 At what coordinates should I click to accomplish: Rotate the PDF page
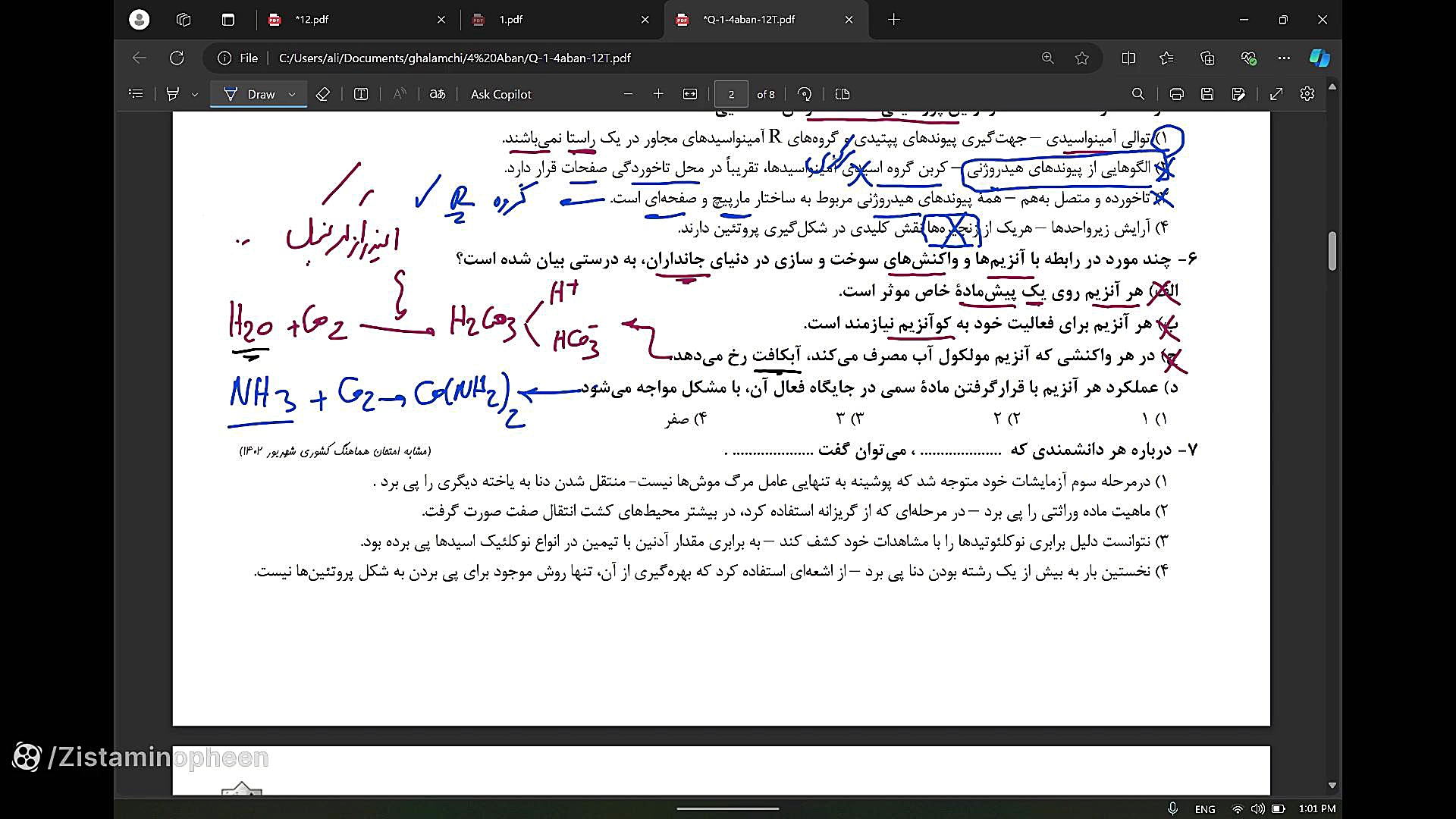[x=805, y=94]
